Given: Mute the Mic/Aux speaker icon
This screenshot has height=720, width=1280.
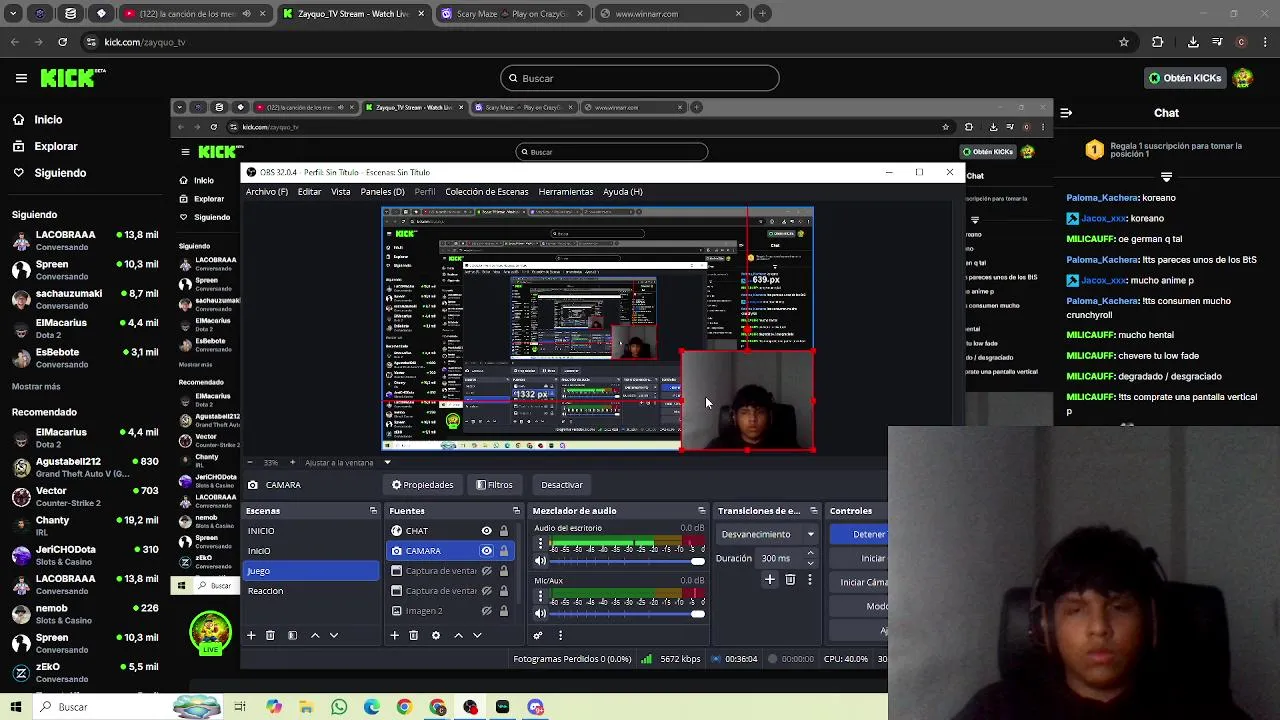Looking at the screenshot, I should click(x=541, y=613).
